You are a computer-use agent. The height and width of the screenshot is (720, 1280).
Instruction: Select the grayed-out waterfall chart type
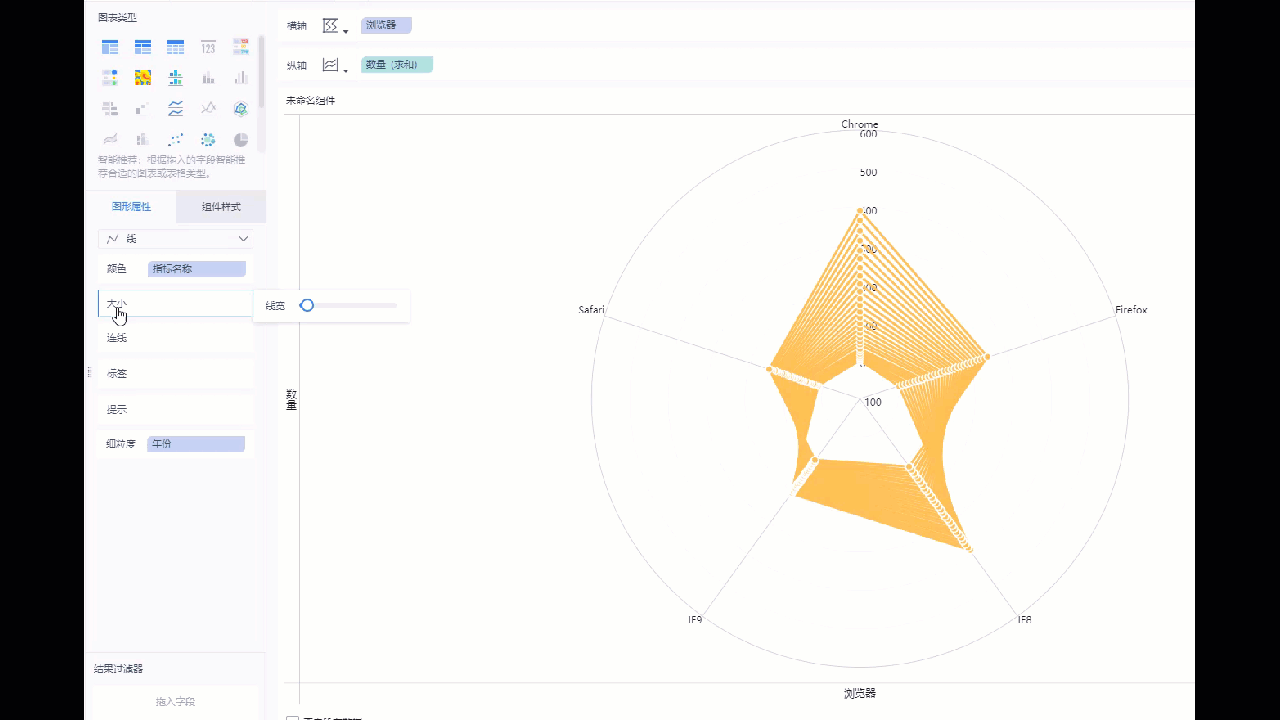point(143,109)
